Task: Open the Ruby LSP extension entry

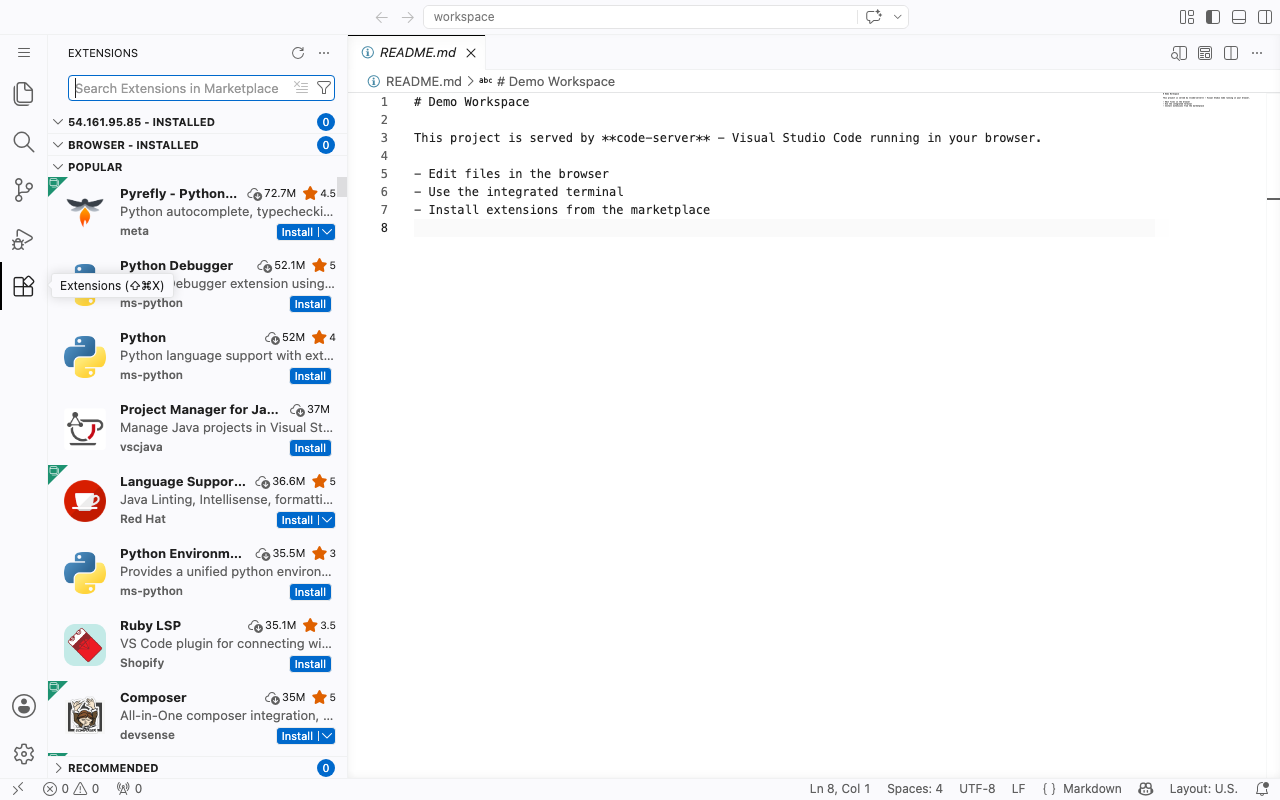Action: pos(198,644)
